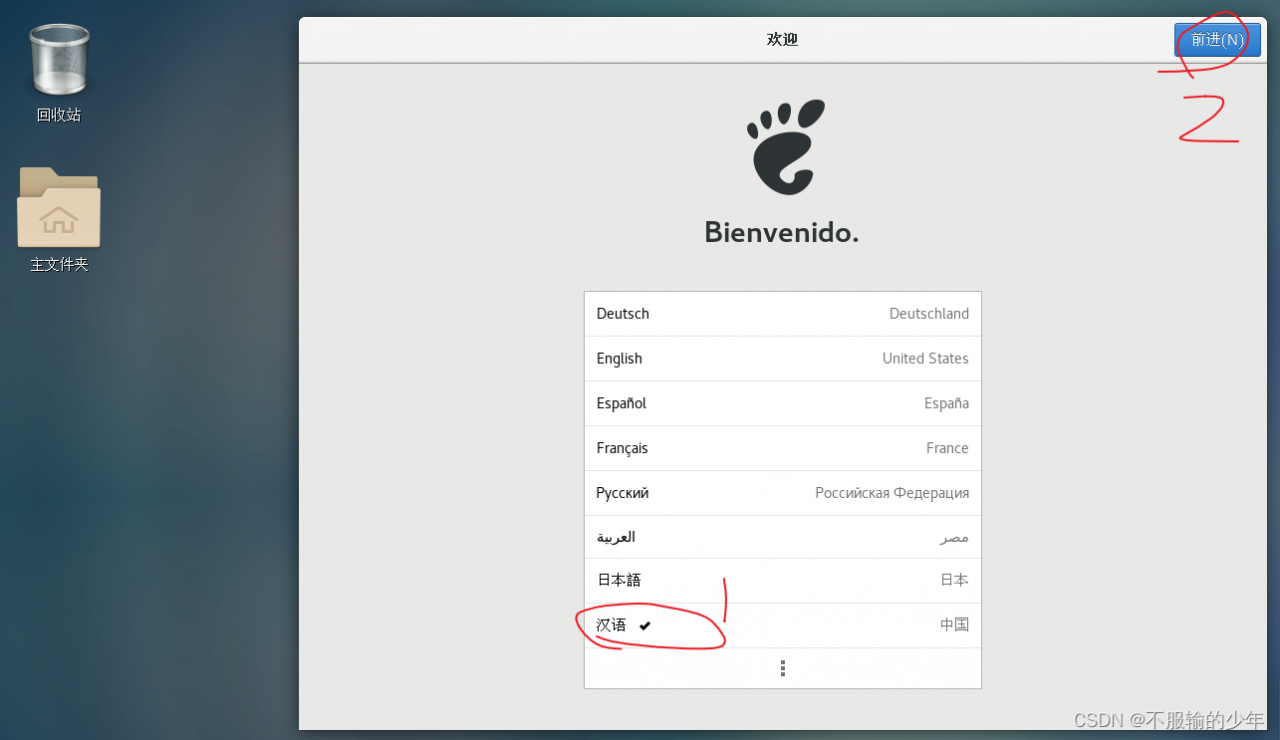Click the 前进(N) next button
Screen dimensions: 1280x740
1217,40
